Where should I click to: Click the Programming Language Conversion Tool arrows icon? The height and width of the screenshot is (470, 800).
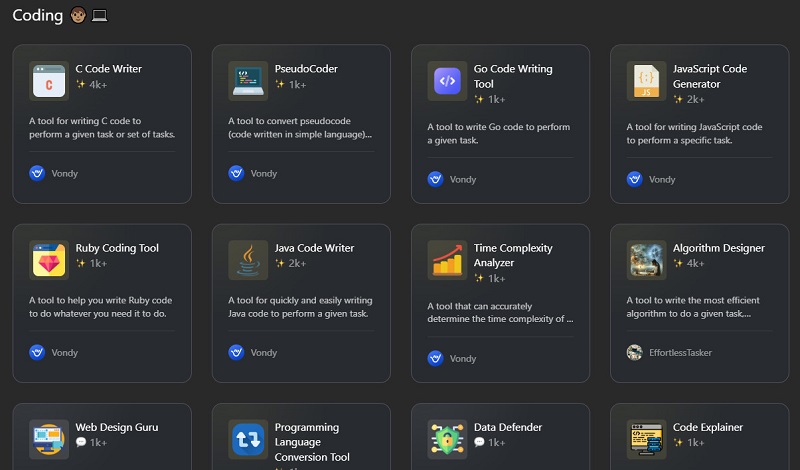pyautogui.click(x=248, y=439)
